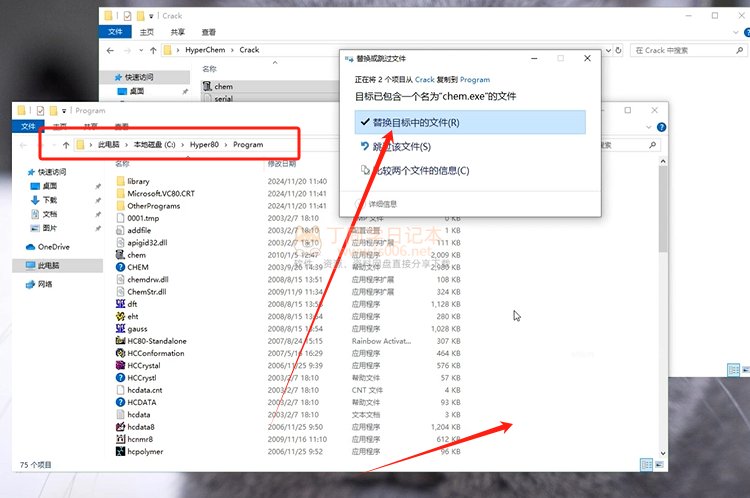Open the 文件 tab in Program window

[x=28, y=126]
